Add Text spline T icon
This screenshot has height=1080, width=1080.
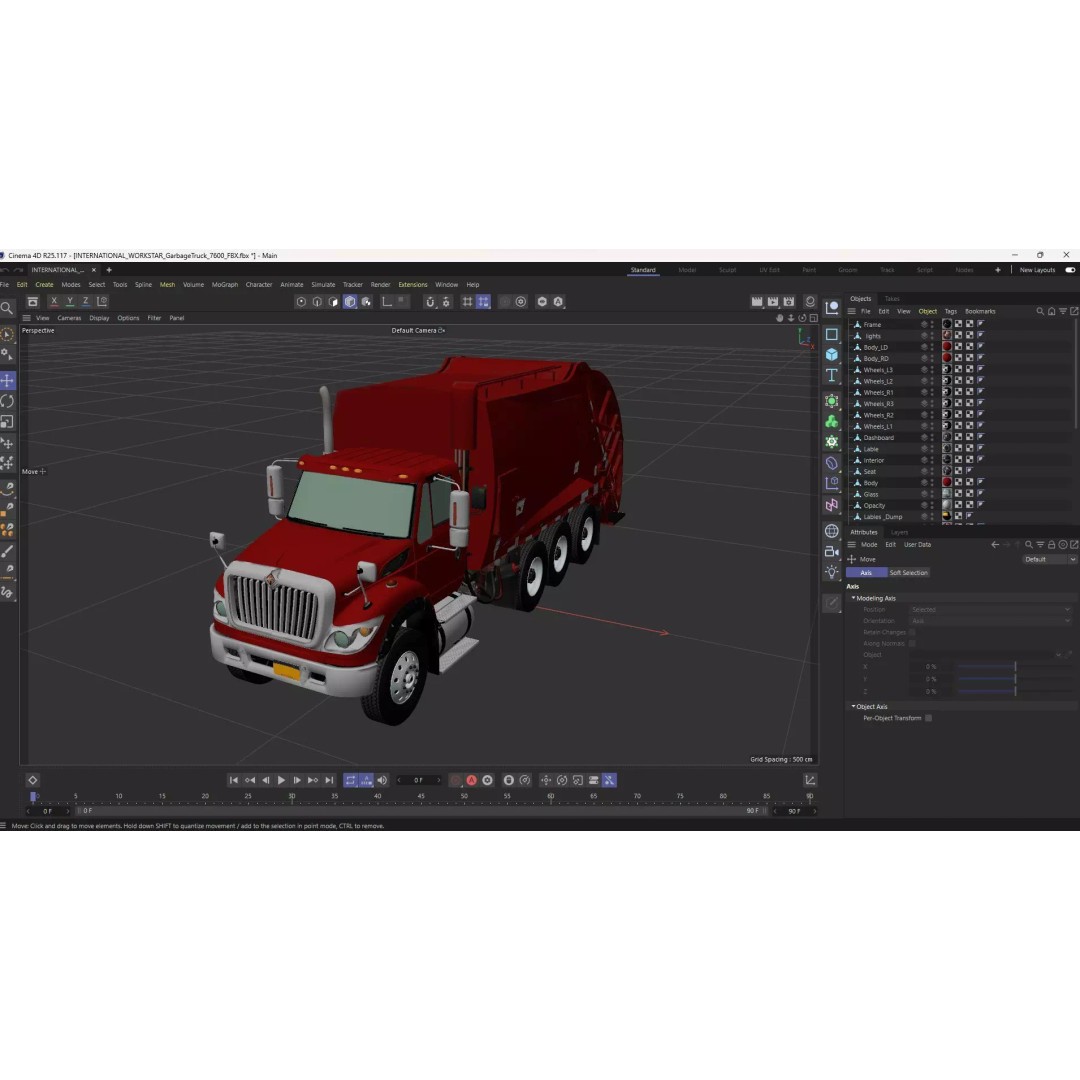[832, 375]
